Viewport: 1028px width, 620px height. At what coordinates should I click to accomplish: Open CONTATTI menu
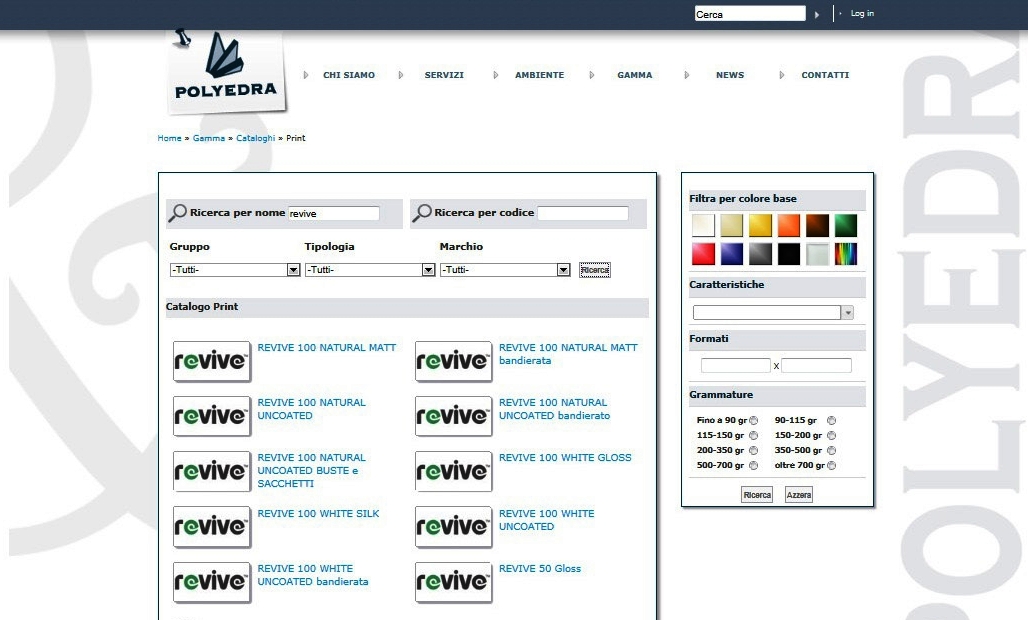[x=825, y=75]
